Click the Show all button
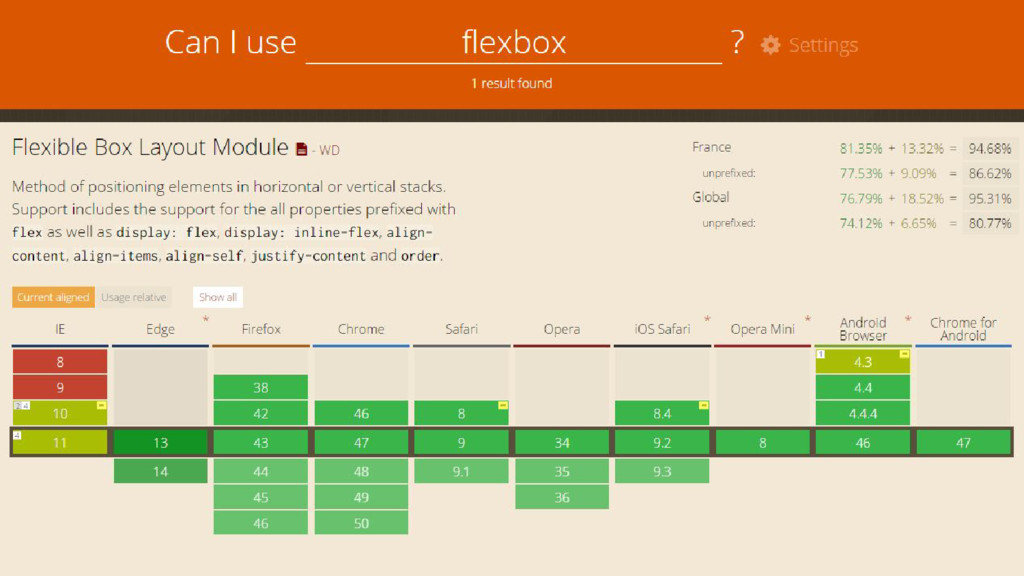The image size is (1024, 576). 217,297
